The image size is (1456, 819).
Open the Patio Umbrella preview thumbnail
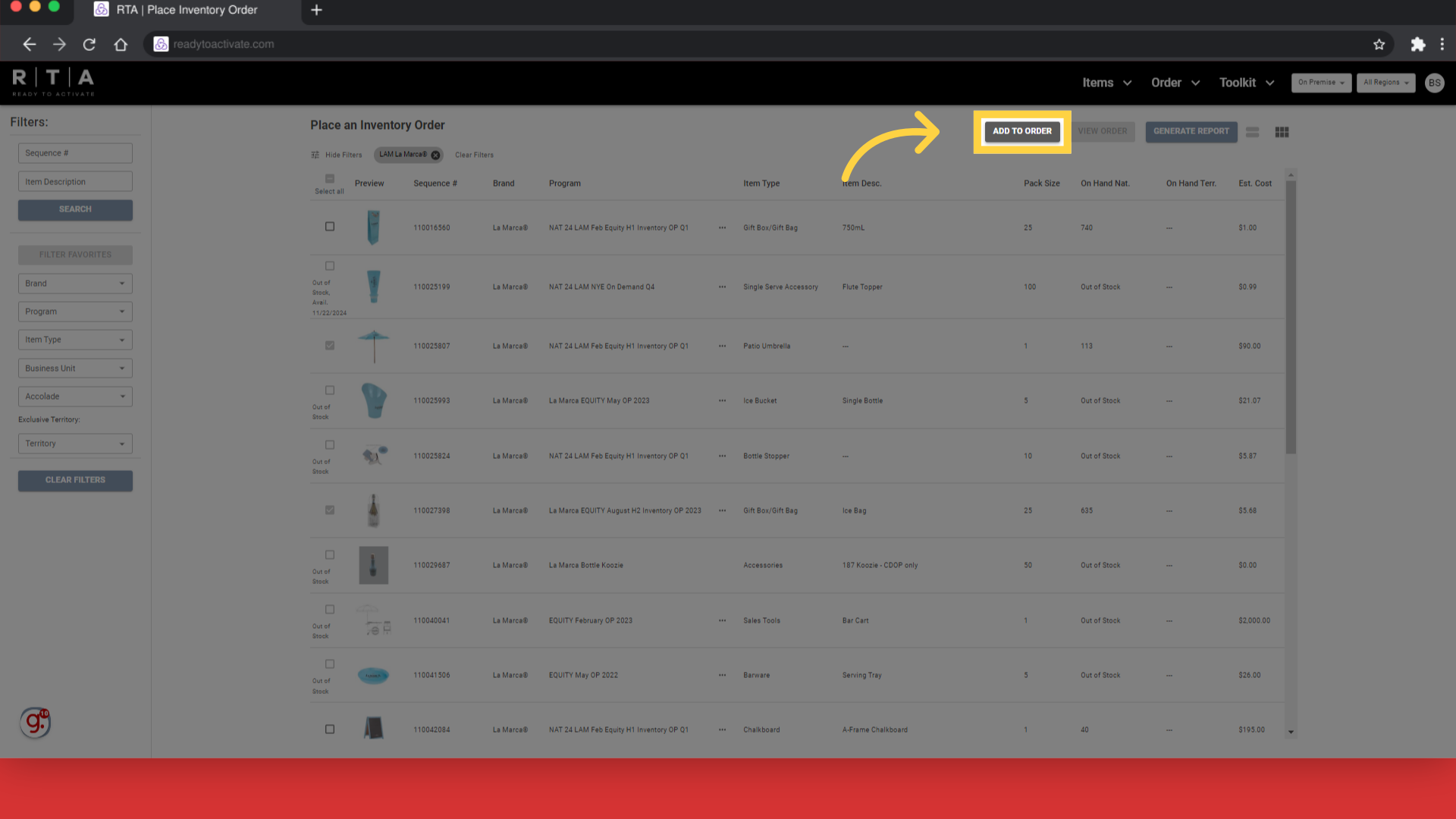click(x=373, y=346)
